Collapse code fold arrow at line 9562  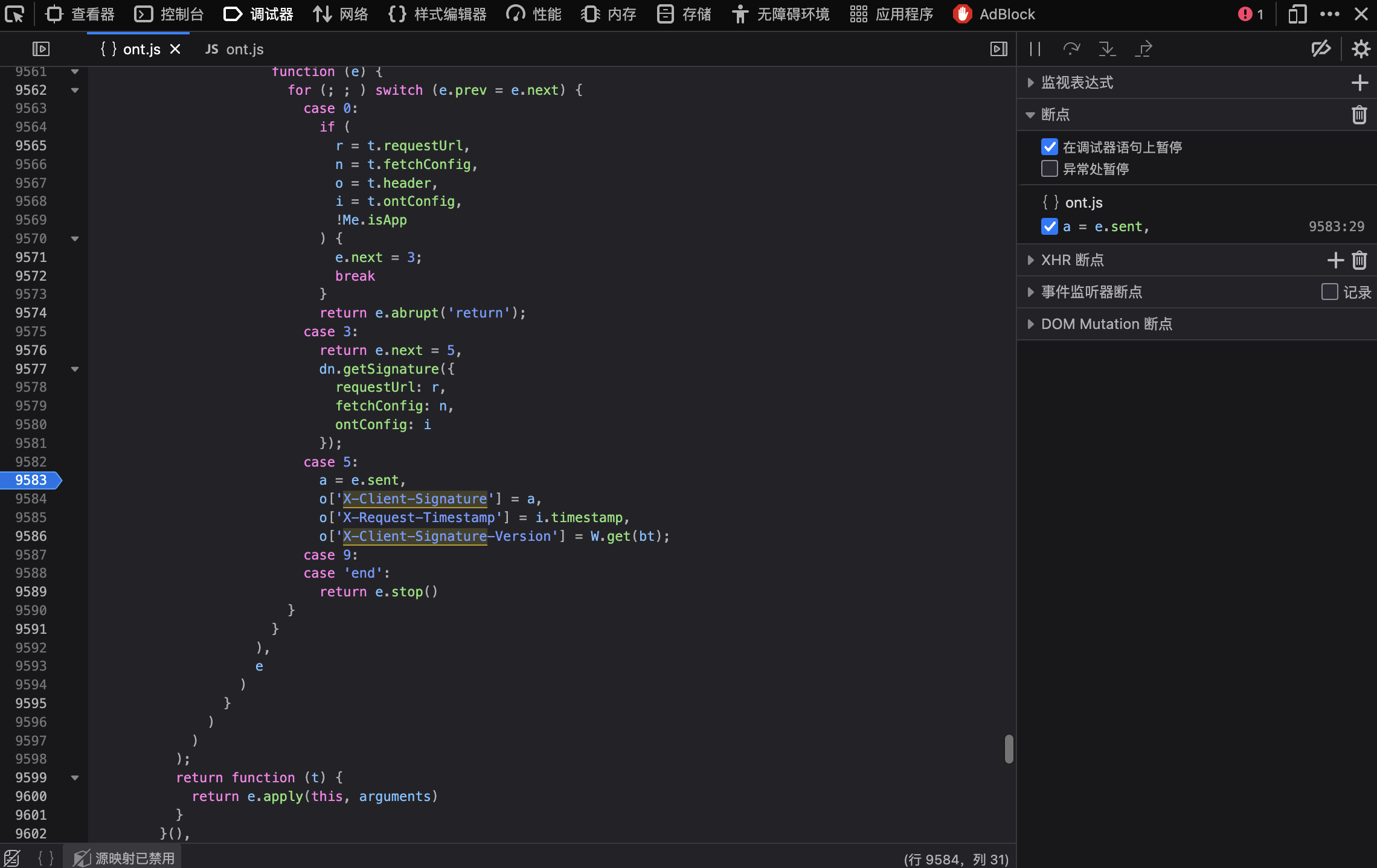tap(75, 90)
